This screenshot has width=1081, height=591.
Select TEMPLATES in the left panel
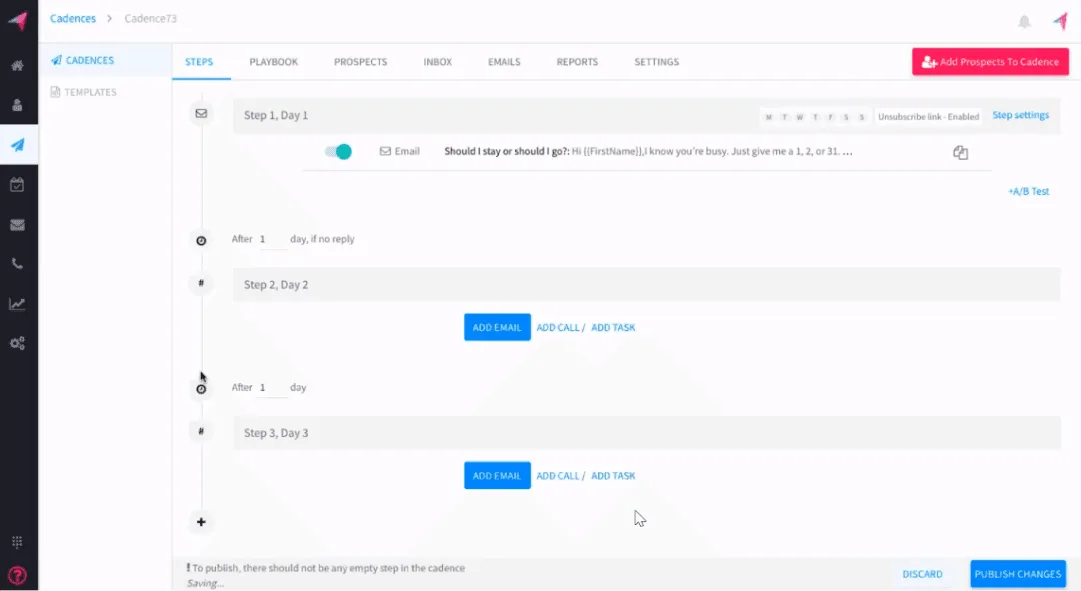90,91
